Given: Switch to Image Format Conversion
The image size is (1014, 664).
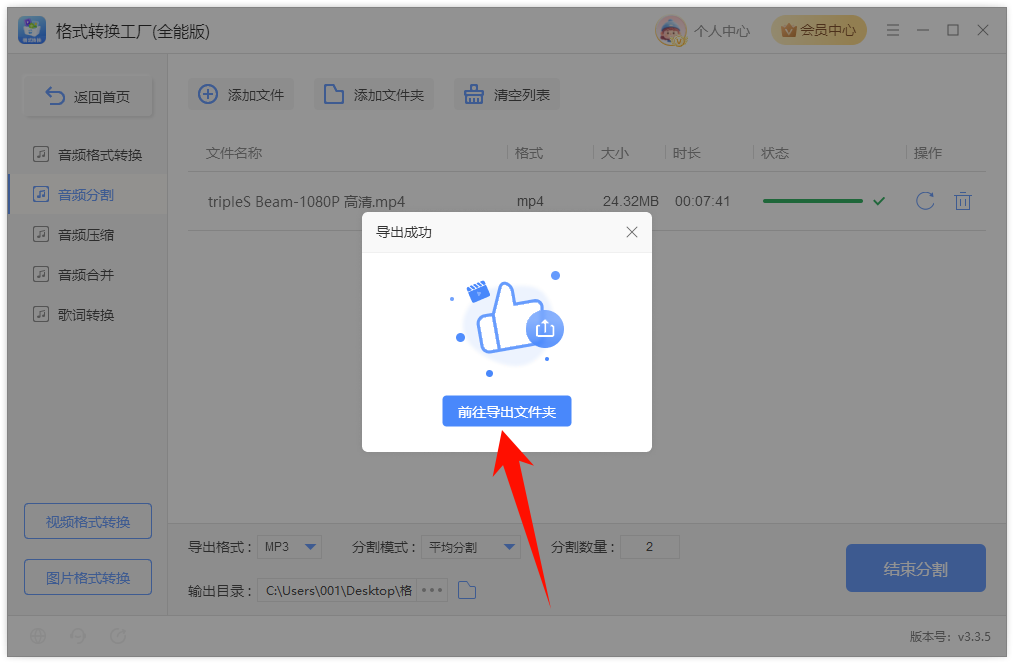Looking at the screenshot, I should pos(88,577).
